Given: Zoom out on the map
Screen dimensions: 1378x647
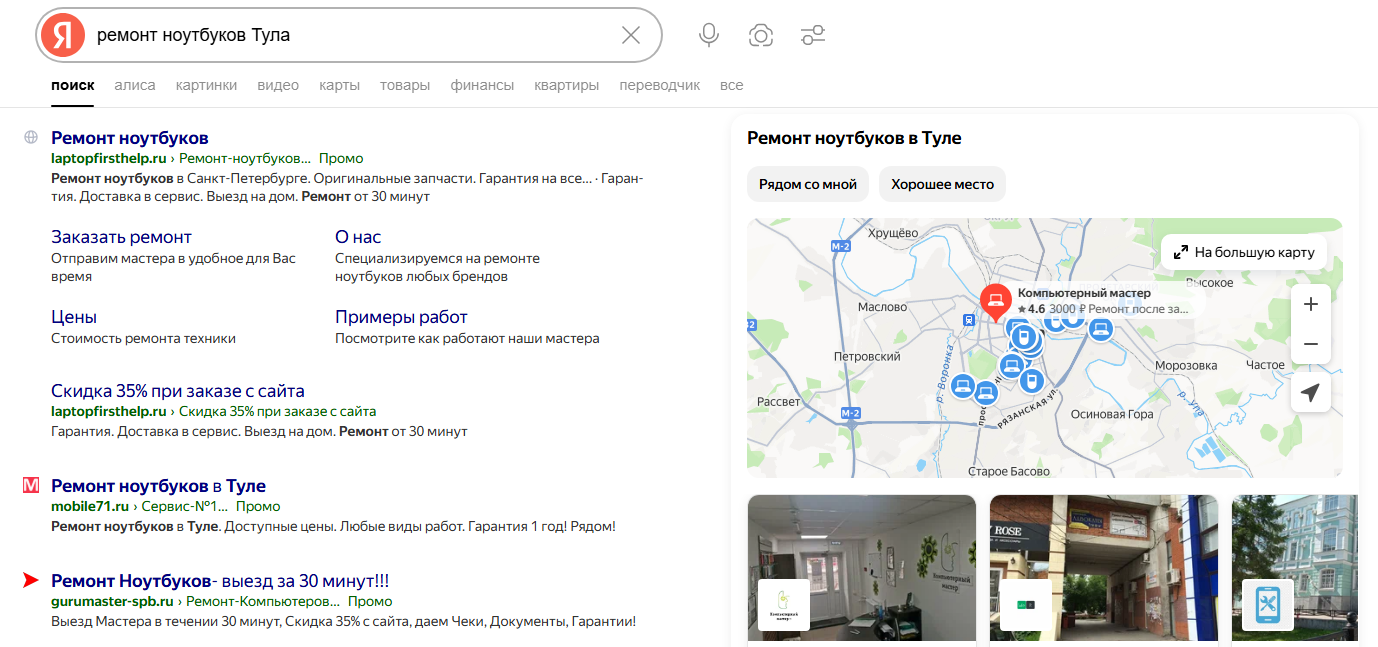Looking at the screenshot, I should click(x=1311, y=344).
